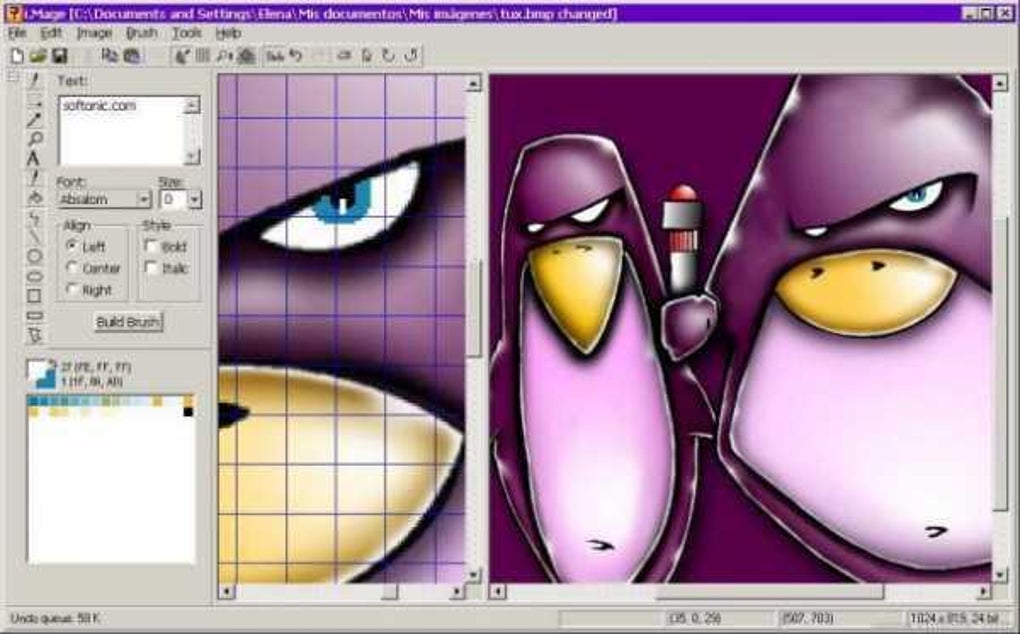Click the Build Brush button
Screen dimensions: 1020x634
tap(128, 322)
